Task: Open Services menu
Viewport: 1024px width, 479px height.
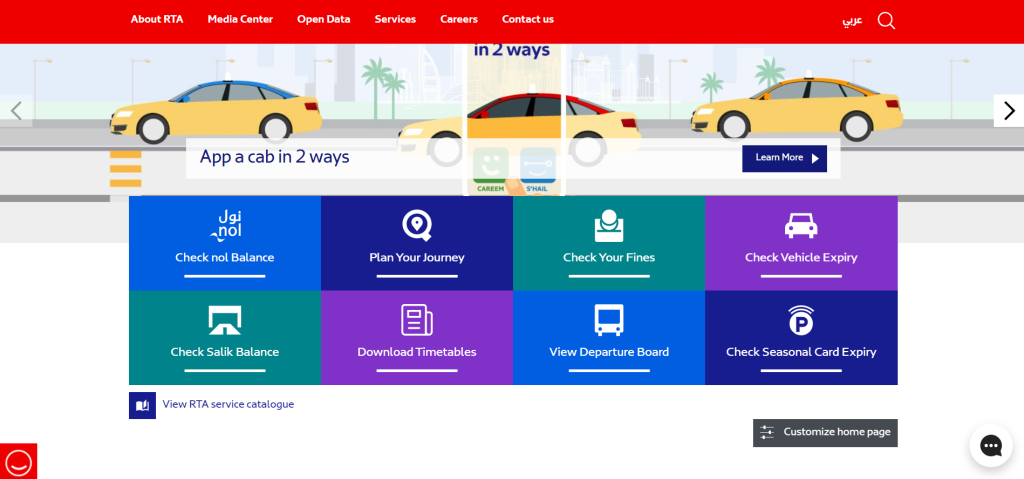Action: click(x=395, y=20)
